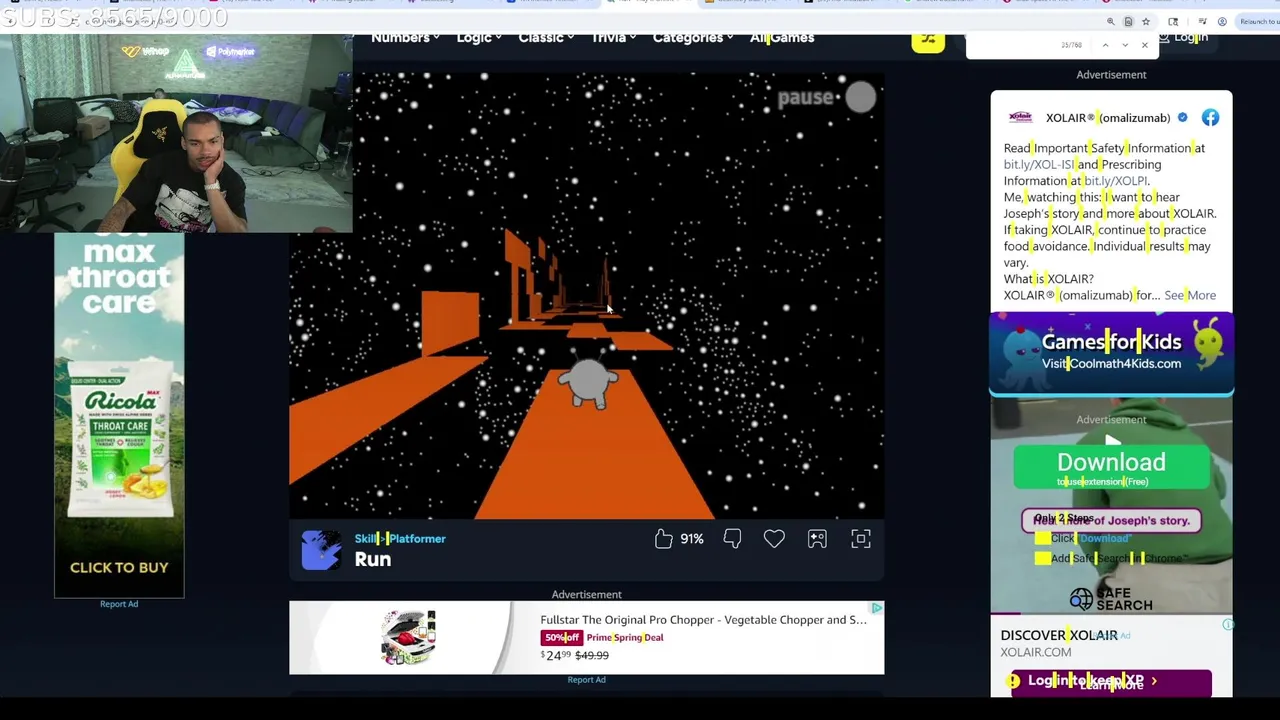1280x720 pixels.
Task: Click the green Download button
Action: tap(1111, 466)
